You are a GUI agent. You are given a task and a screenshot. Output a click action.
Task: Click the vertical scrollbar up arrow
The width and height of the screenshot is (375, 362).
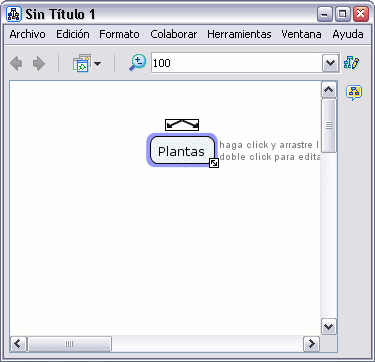(x=329, y=89)
